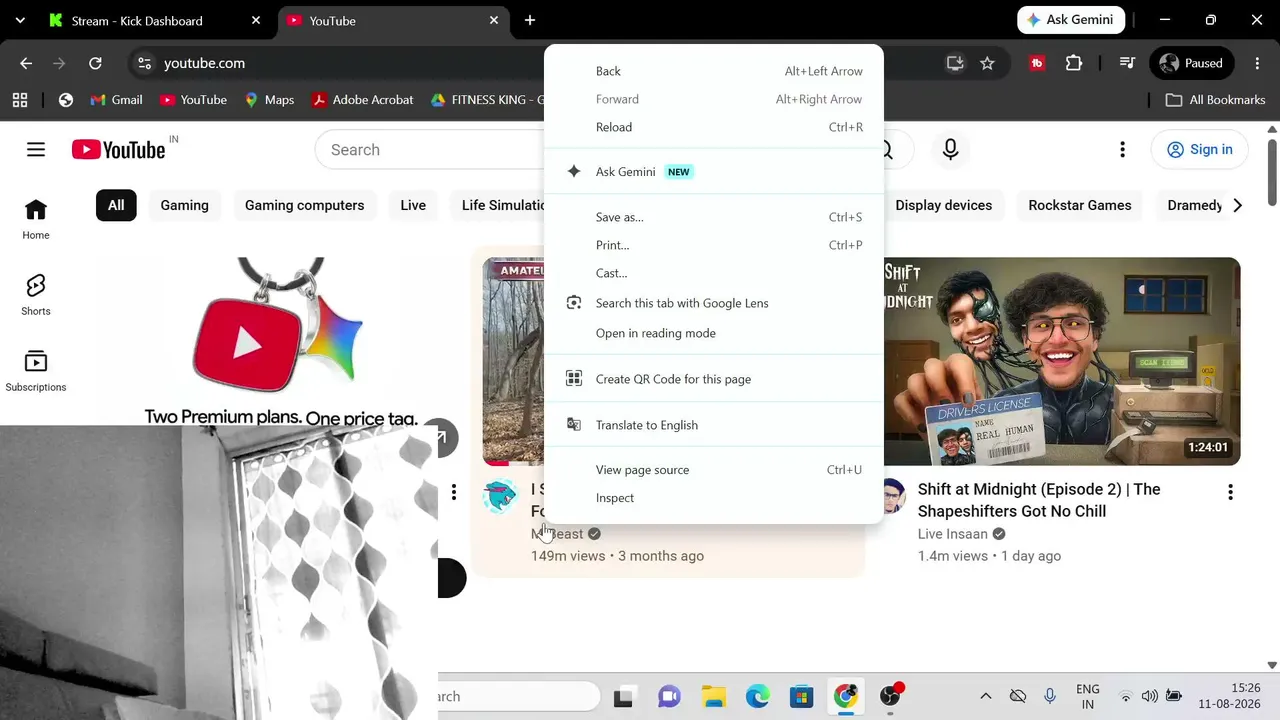Start voice search with the microphone
Screen dimensions: 1280x720
(951, 150)
